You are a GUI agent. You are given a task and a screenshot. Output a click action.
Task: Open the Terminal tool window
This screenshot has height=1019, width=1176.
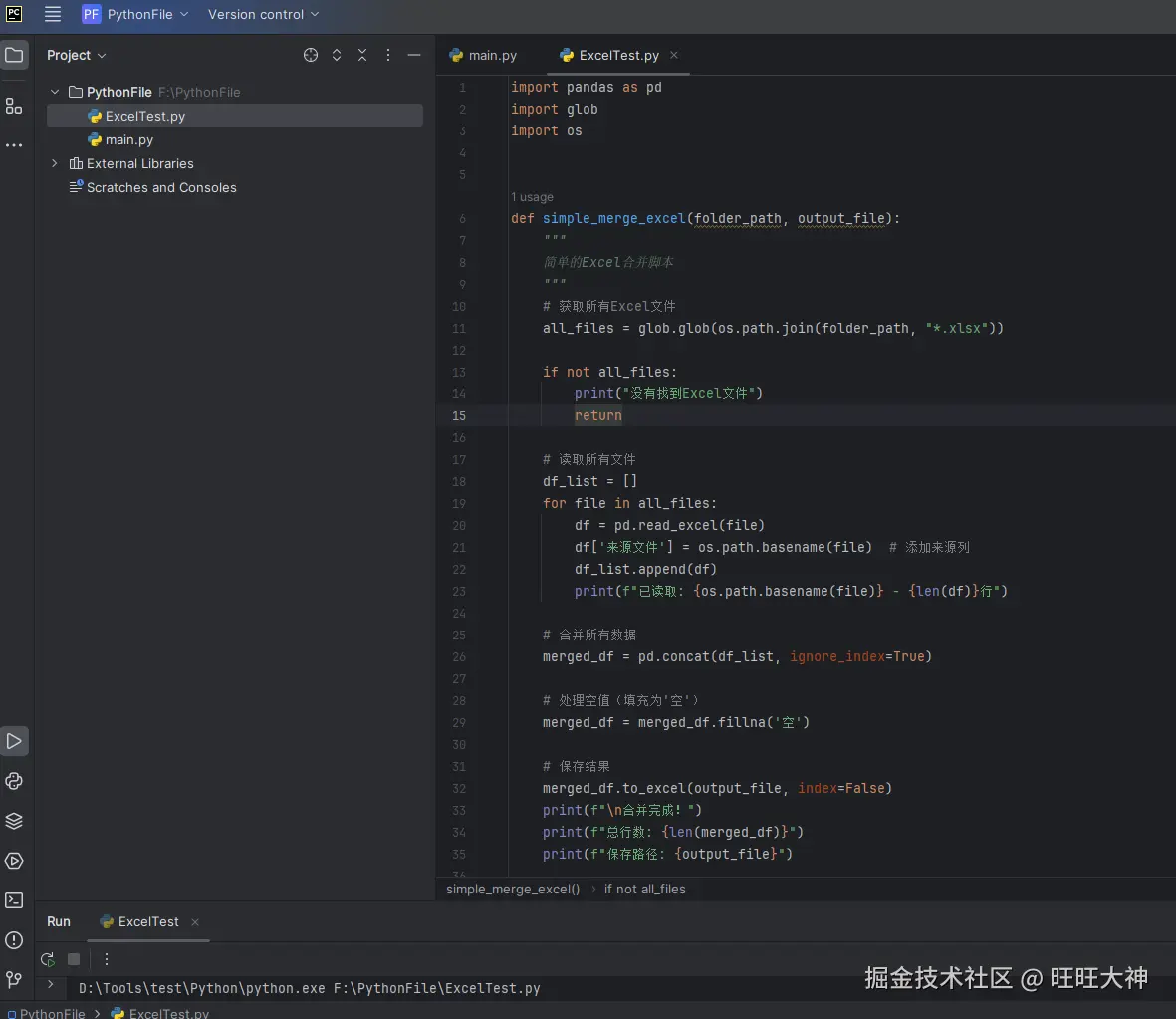coord(14,900)
